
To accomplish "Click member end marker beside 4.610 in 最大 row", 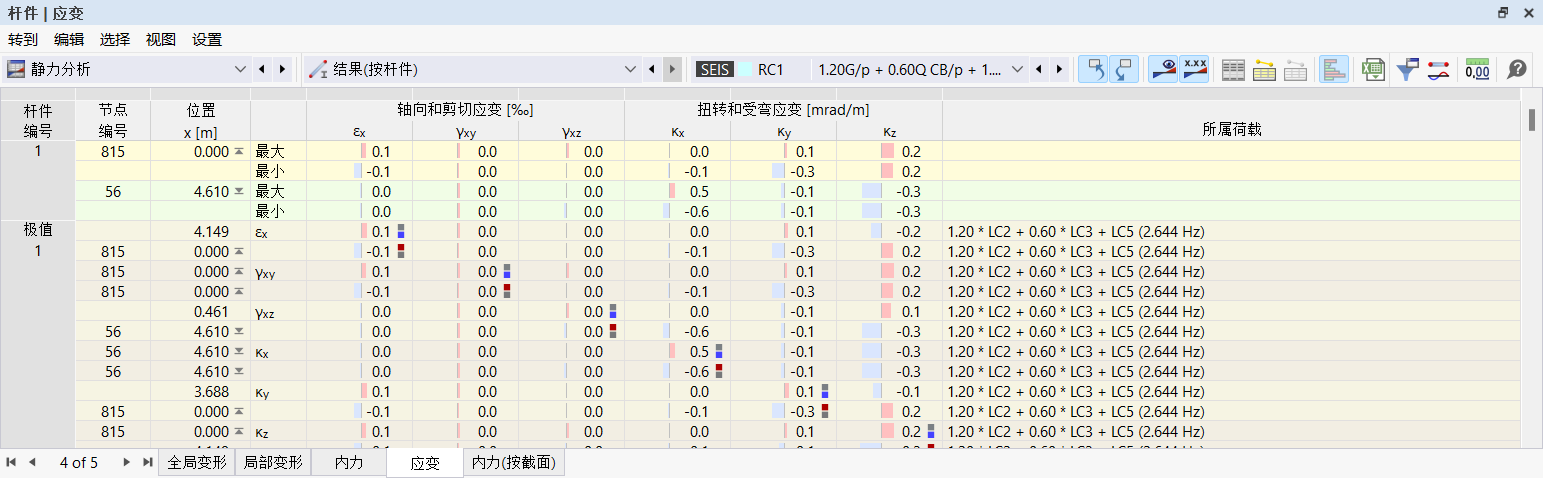I will coord(238,191).
